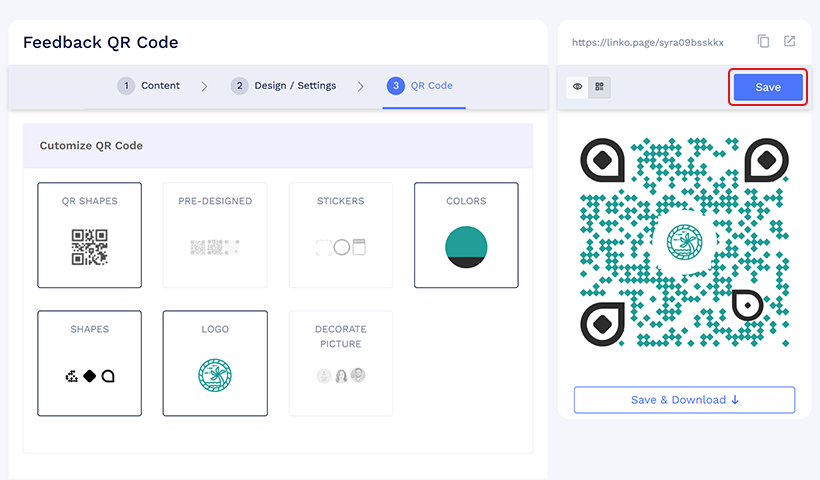The image size is (820, 480).
Task: Toggle the eye preview view
Action: point(578,87)
